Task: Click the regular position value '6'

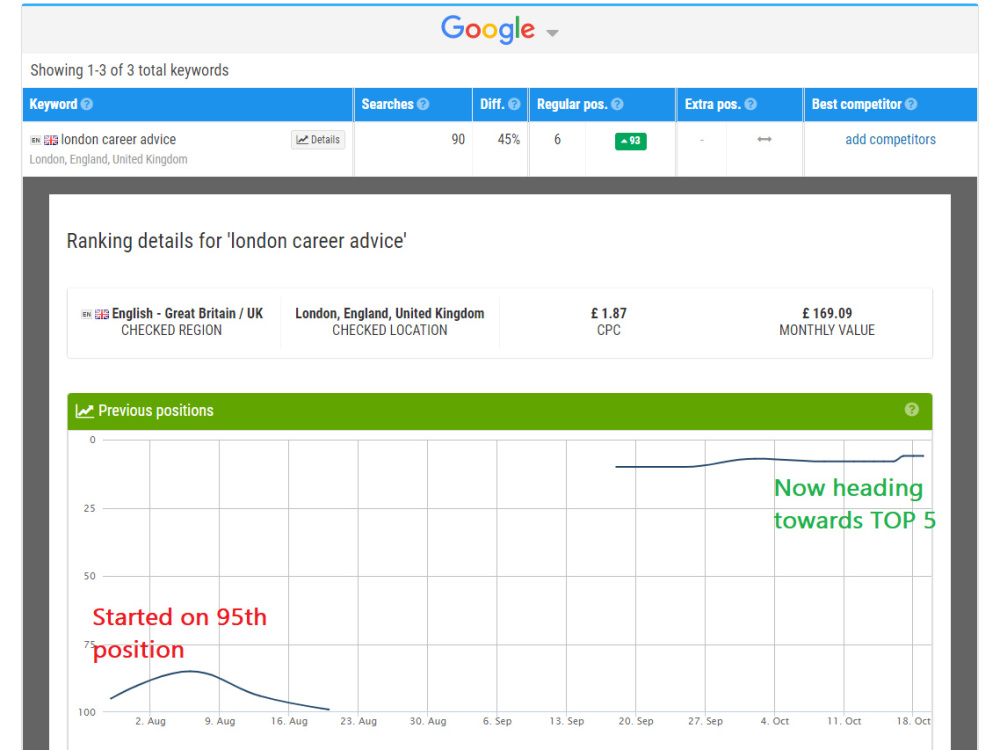Action: coord(557,140)
